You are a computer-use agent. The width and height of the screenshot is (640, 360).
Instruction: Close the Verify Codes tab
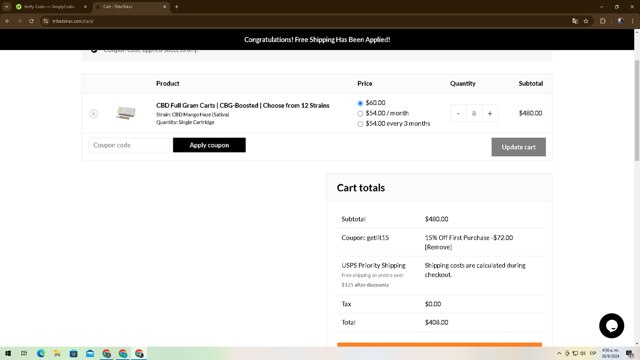85,7
